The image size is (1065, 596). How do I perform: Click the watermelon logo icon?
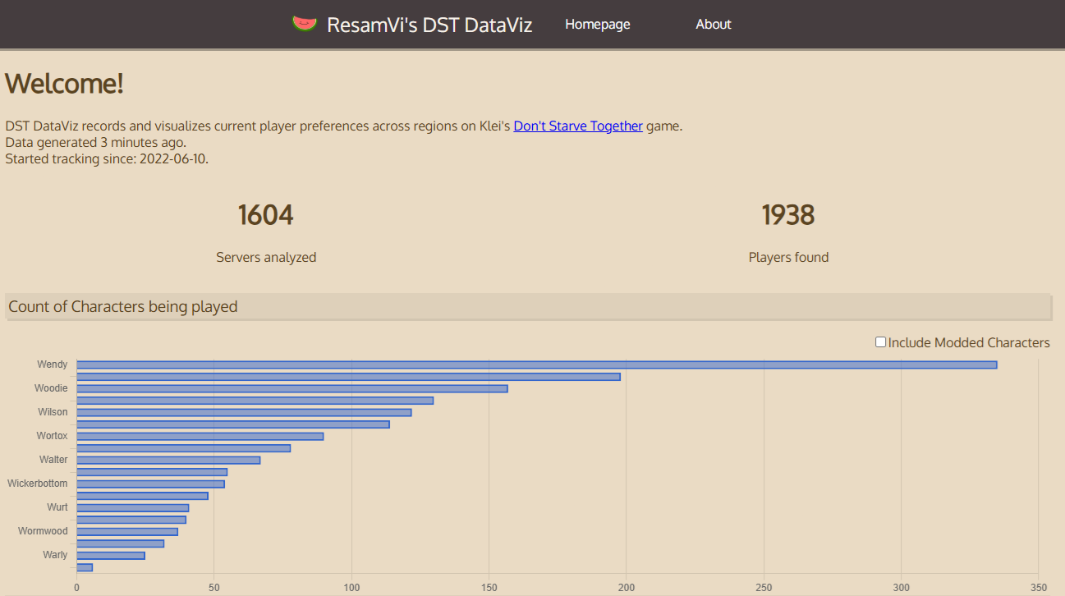304,23
